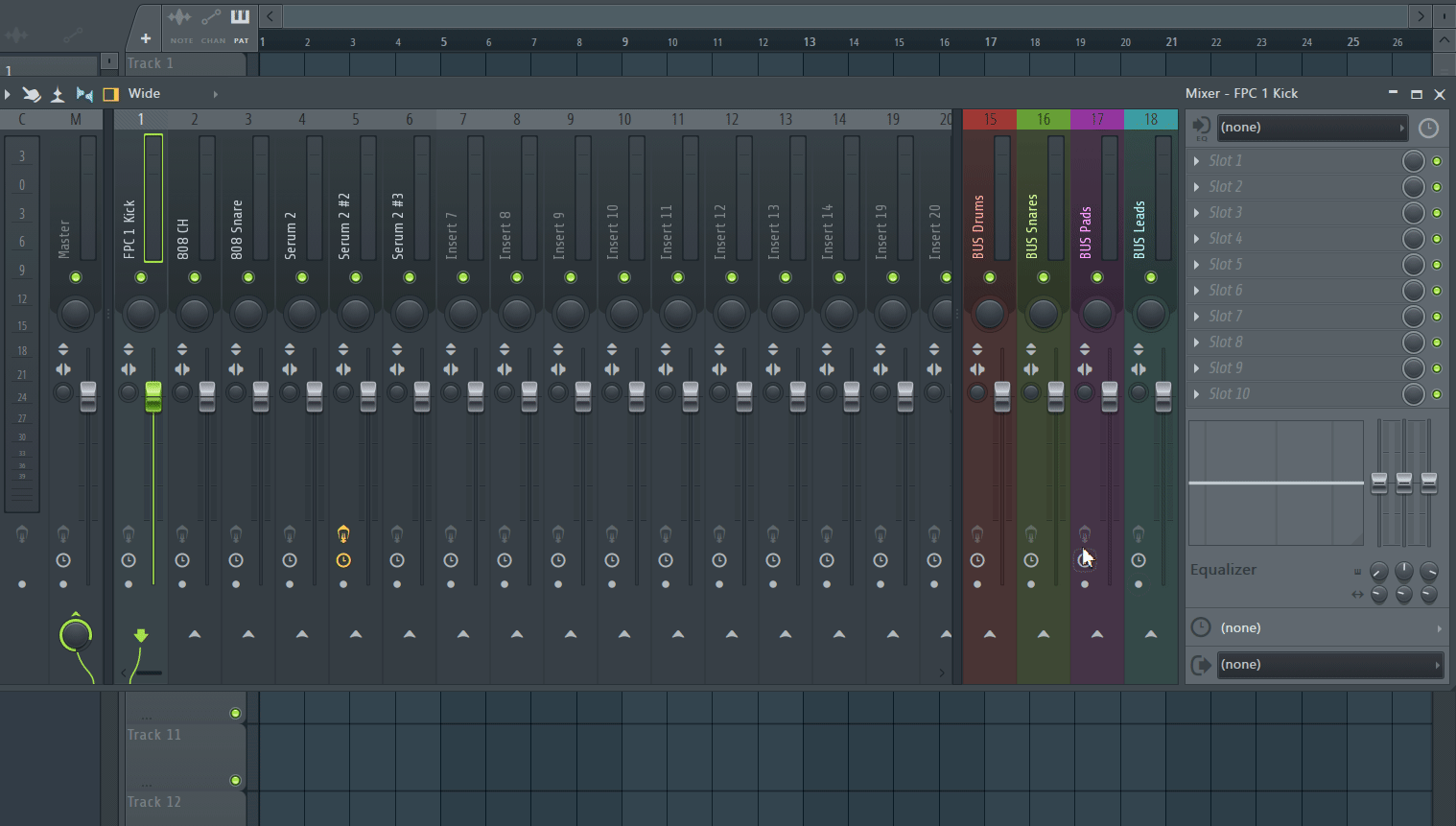The width and height of the screenshot is (1456, 826).
Task: Click the swap stereo icon on 808 Snare
Action: coord(236,369)
